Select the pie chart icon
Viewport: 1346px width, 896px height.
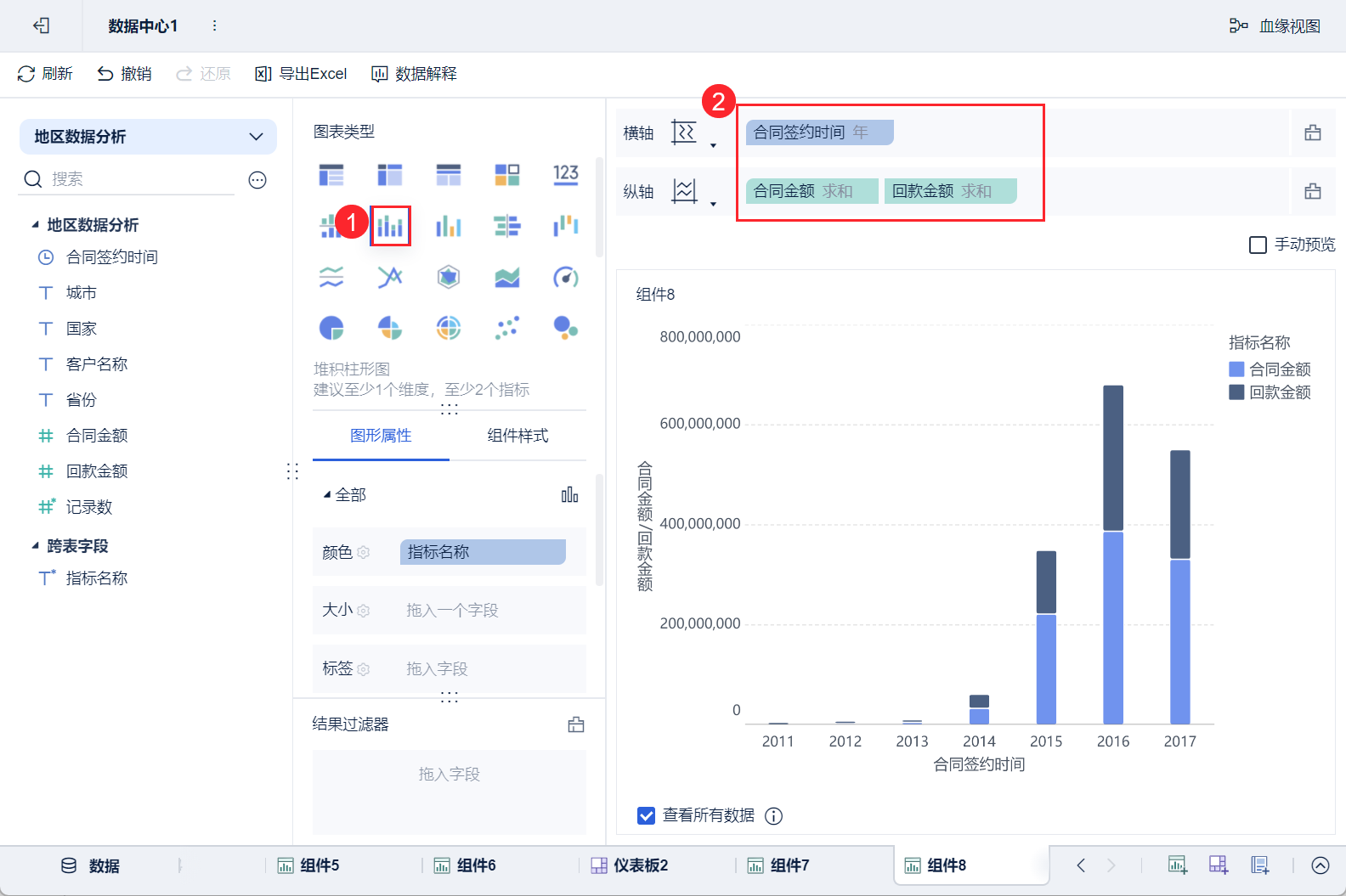pos(331,328)
